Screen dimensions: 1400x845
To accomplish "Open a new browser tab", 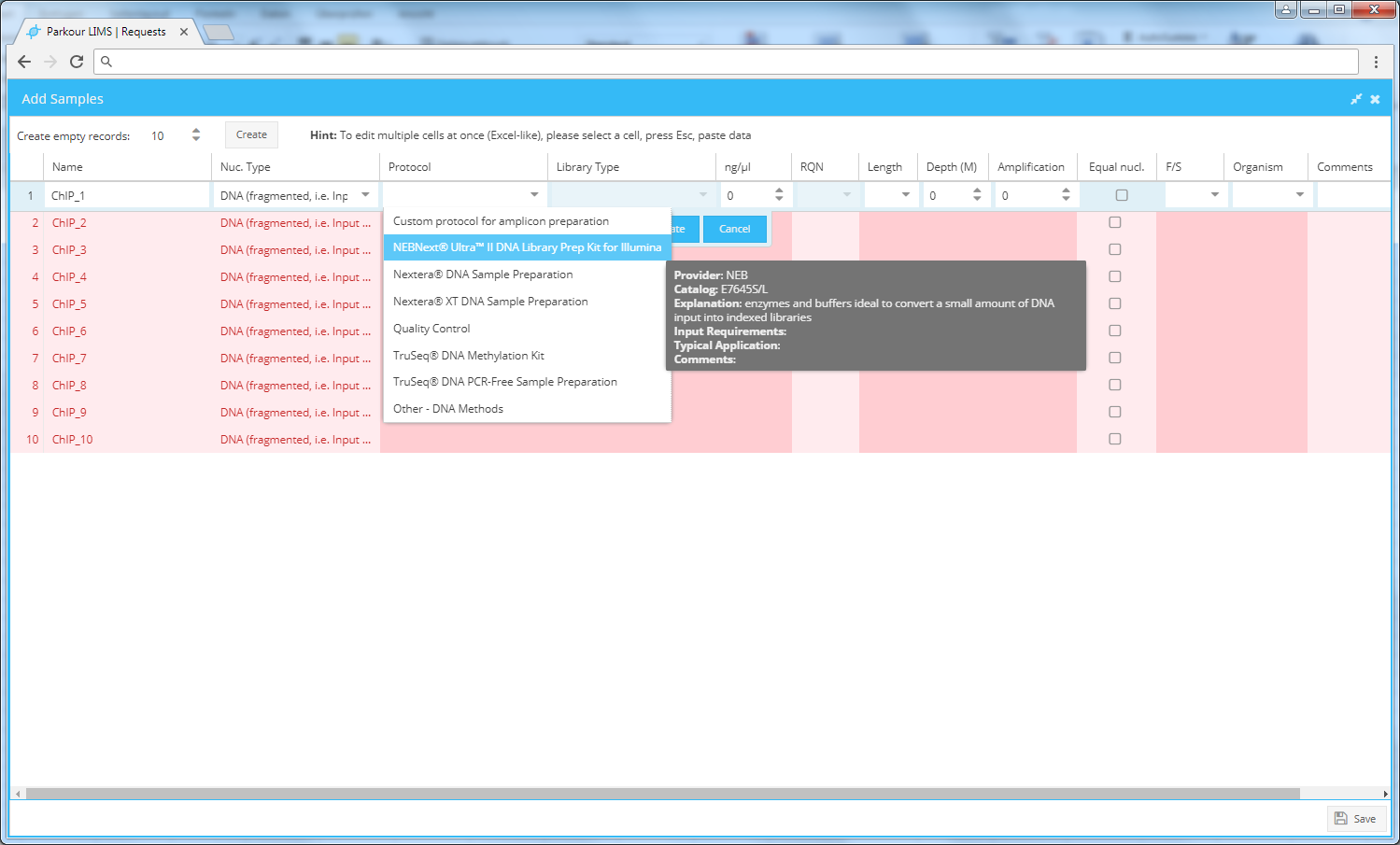I will pos(219,33).
